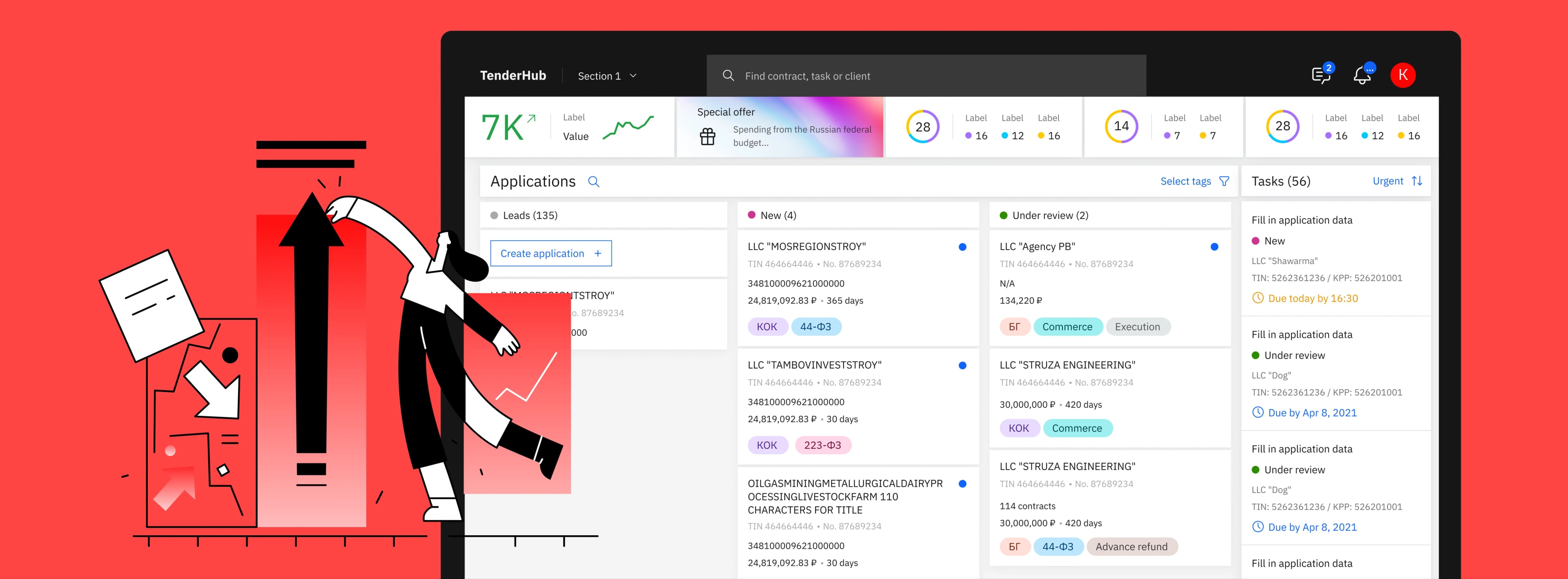Click the filter funnel icon

pyautogui.click(x=1224, y=181)
